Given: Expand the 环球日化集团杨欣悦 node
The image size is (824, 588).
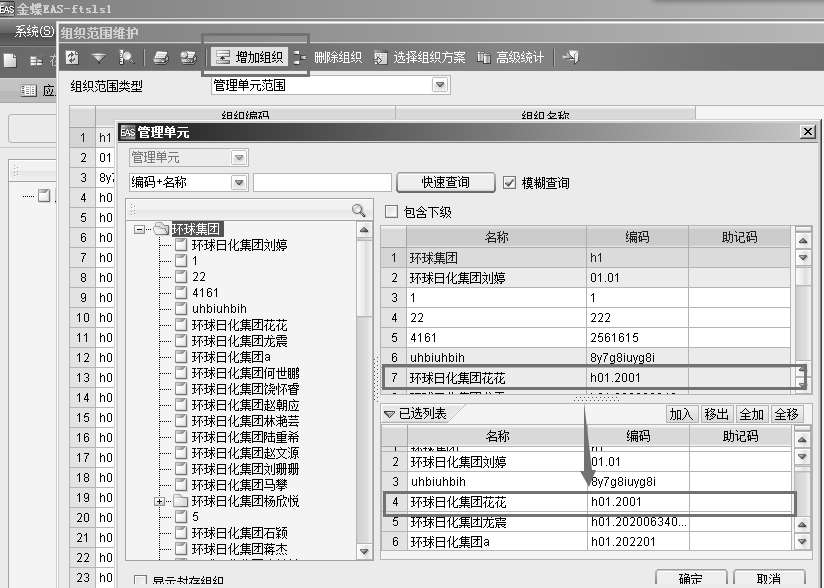Looking at the screenshot, I should [x=159, y=501].
